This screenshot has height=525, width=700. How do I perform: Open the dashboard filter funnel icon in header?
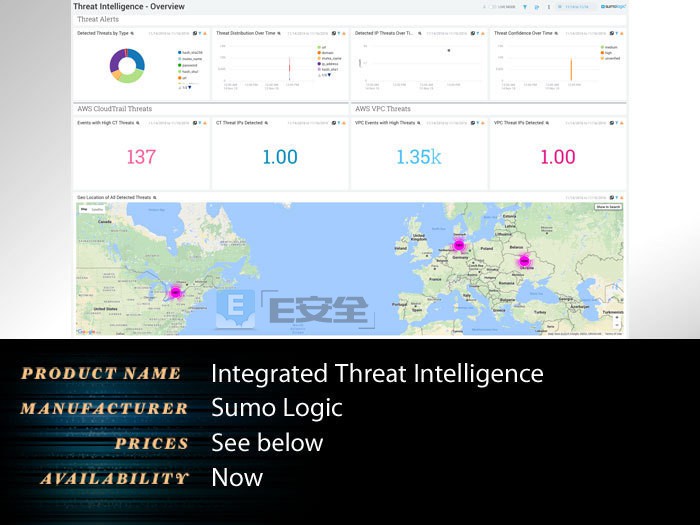point(525,7)
